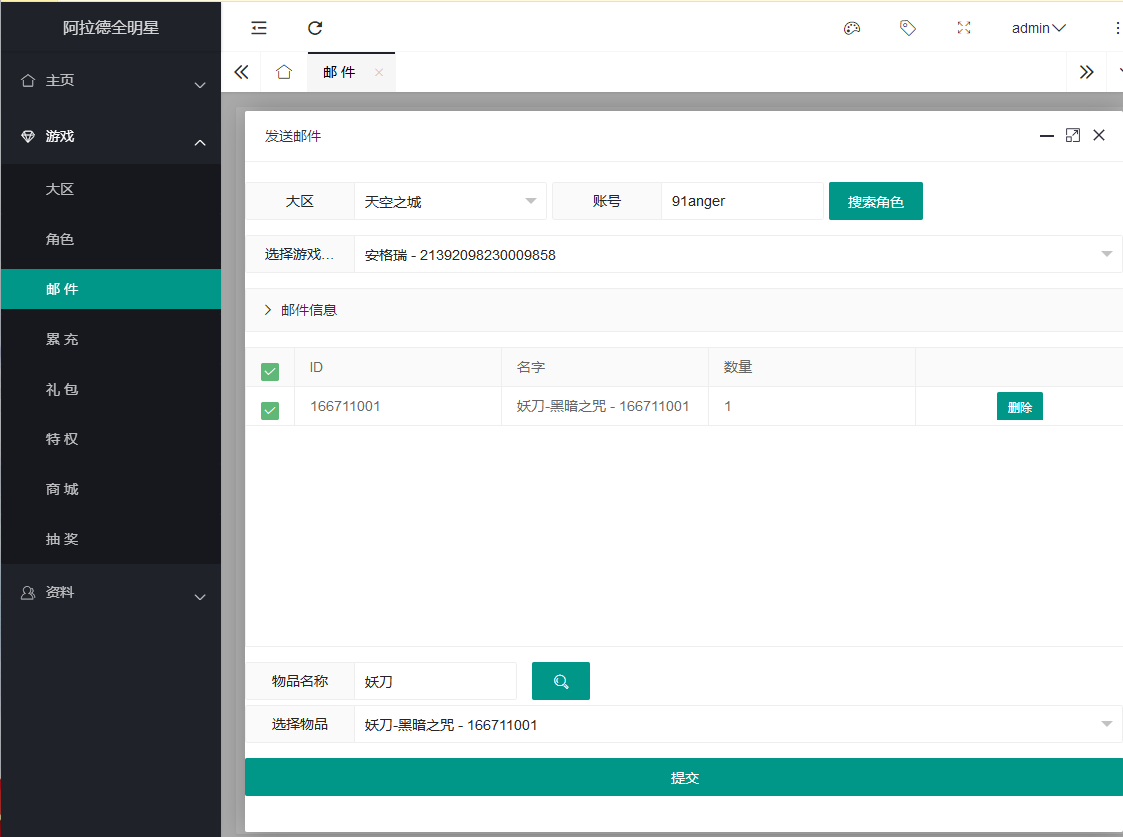
Task: Open the 礼包 sidebar menu item
Action: click(110, 389)
